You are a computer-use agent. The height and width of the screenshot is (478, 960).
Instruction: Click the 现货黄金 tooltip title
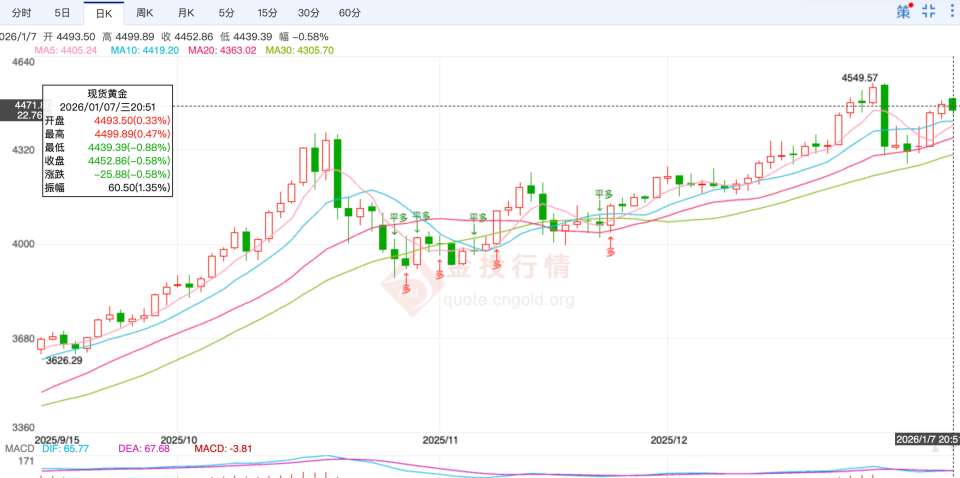[107, 94]
